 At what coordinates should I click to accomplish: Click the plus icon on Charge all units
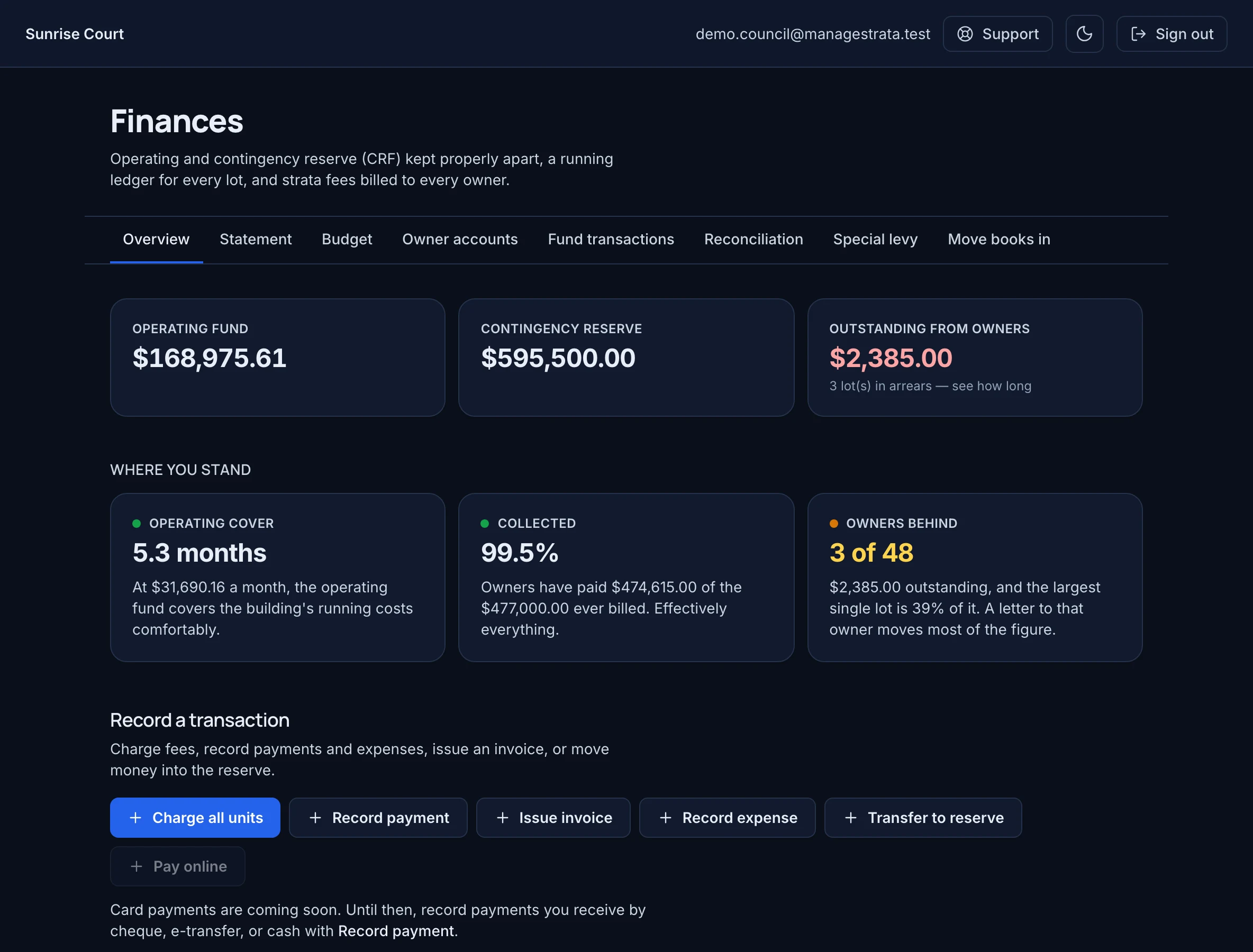coord(135,818)
